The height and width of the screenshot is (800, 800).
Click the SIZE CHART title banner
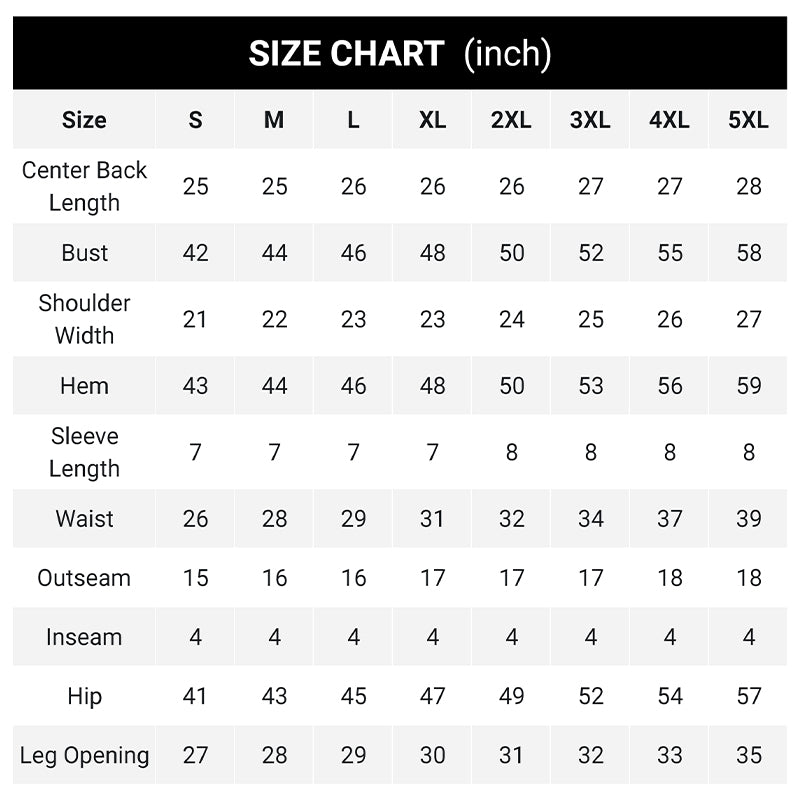click(400, 53)
